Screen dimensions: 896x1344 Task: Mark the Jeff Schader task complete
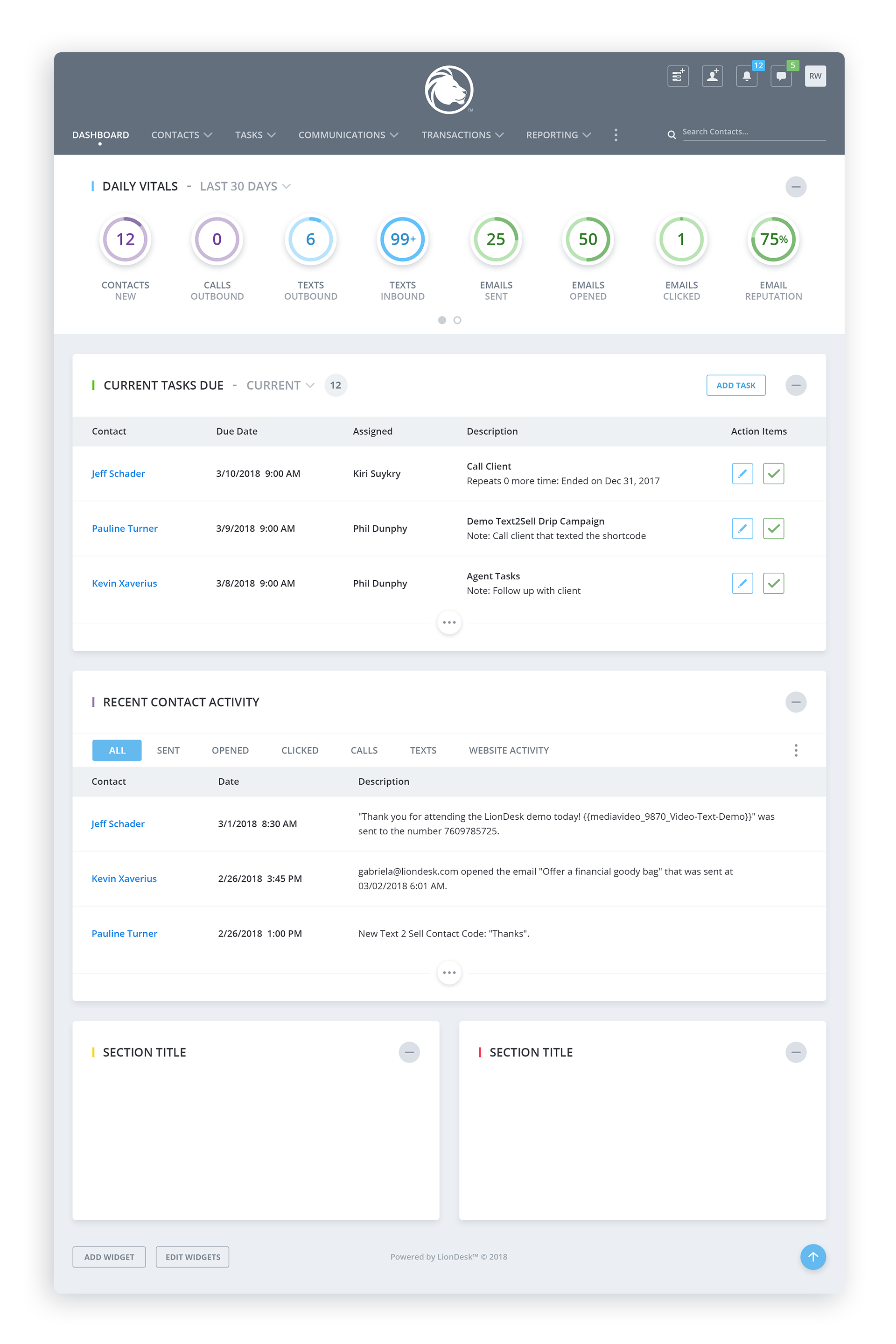coord(773,473)
